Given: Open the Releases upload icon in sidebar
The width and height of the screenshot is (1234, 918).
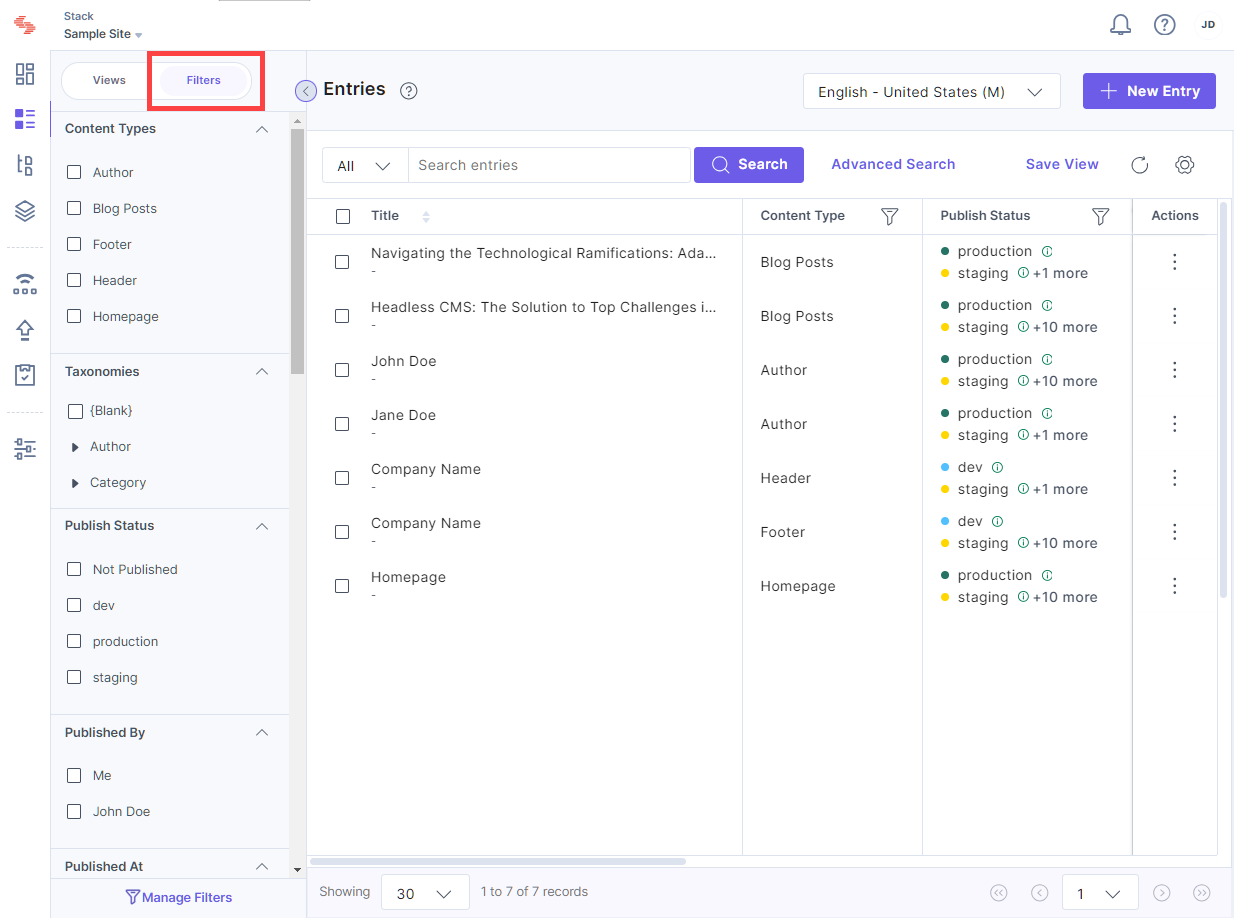Looking at the screenshot, I should click(x=25, y=330).
